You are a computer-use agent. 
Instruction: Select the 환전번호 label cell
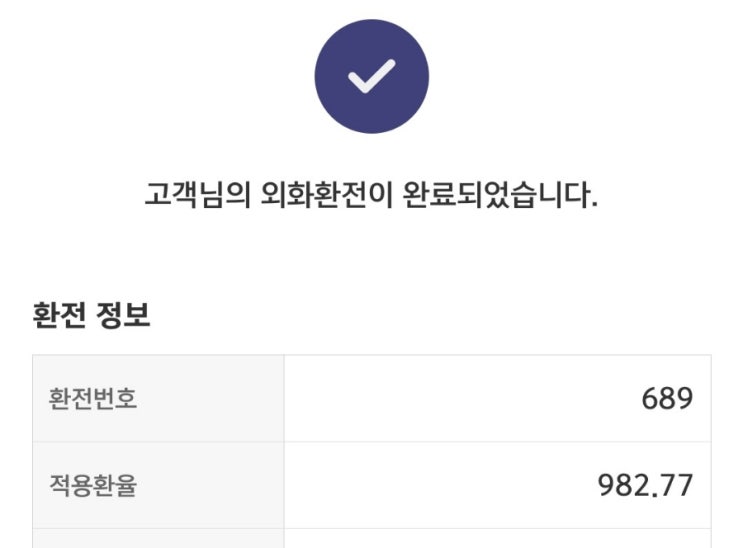click(158, 399)
